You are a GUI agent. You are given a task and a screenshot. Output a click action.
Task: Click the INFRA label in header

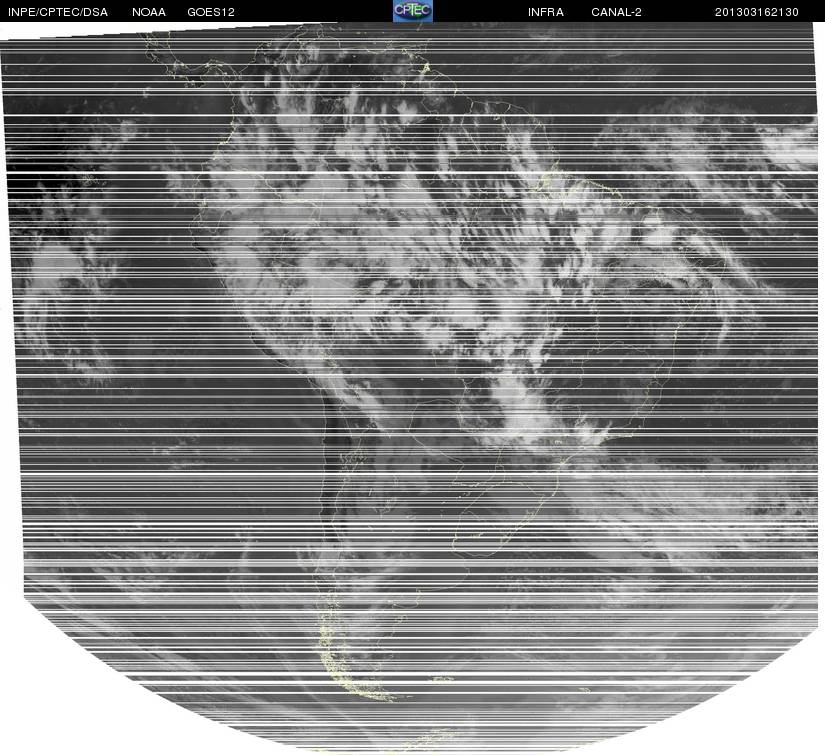[x=546, y=12]
